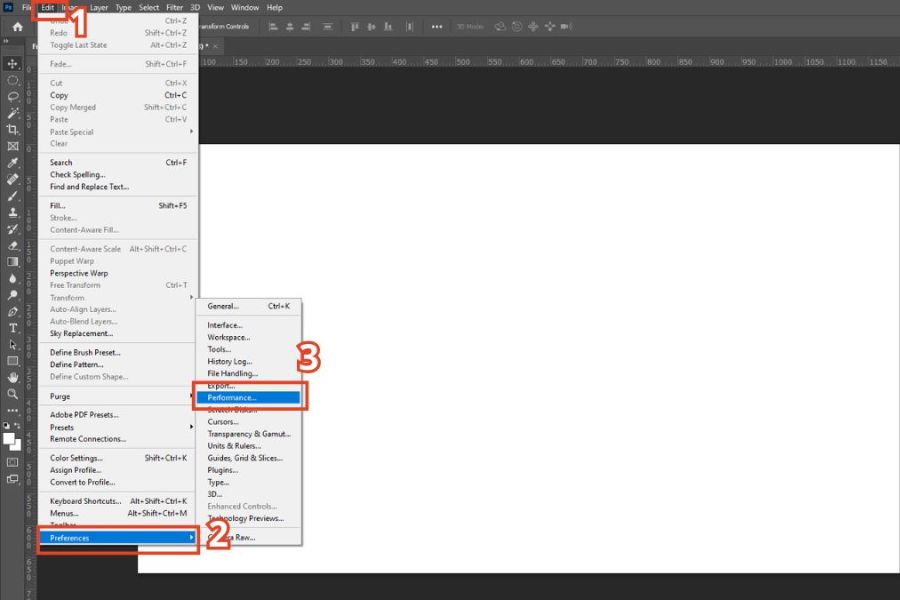Choose Color Settings... from Edit menu
This screenshot has height=600, width=900.
point(76,458)
